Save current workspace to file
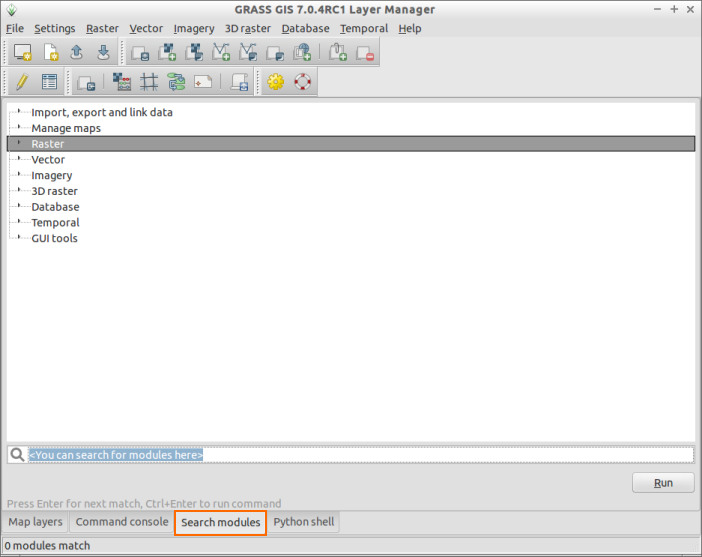702x557 pixels. (x=103, y=52)
